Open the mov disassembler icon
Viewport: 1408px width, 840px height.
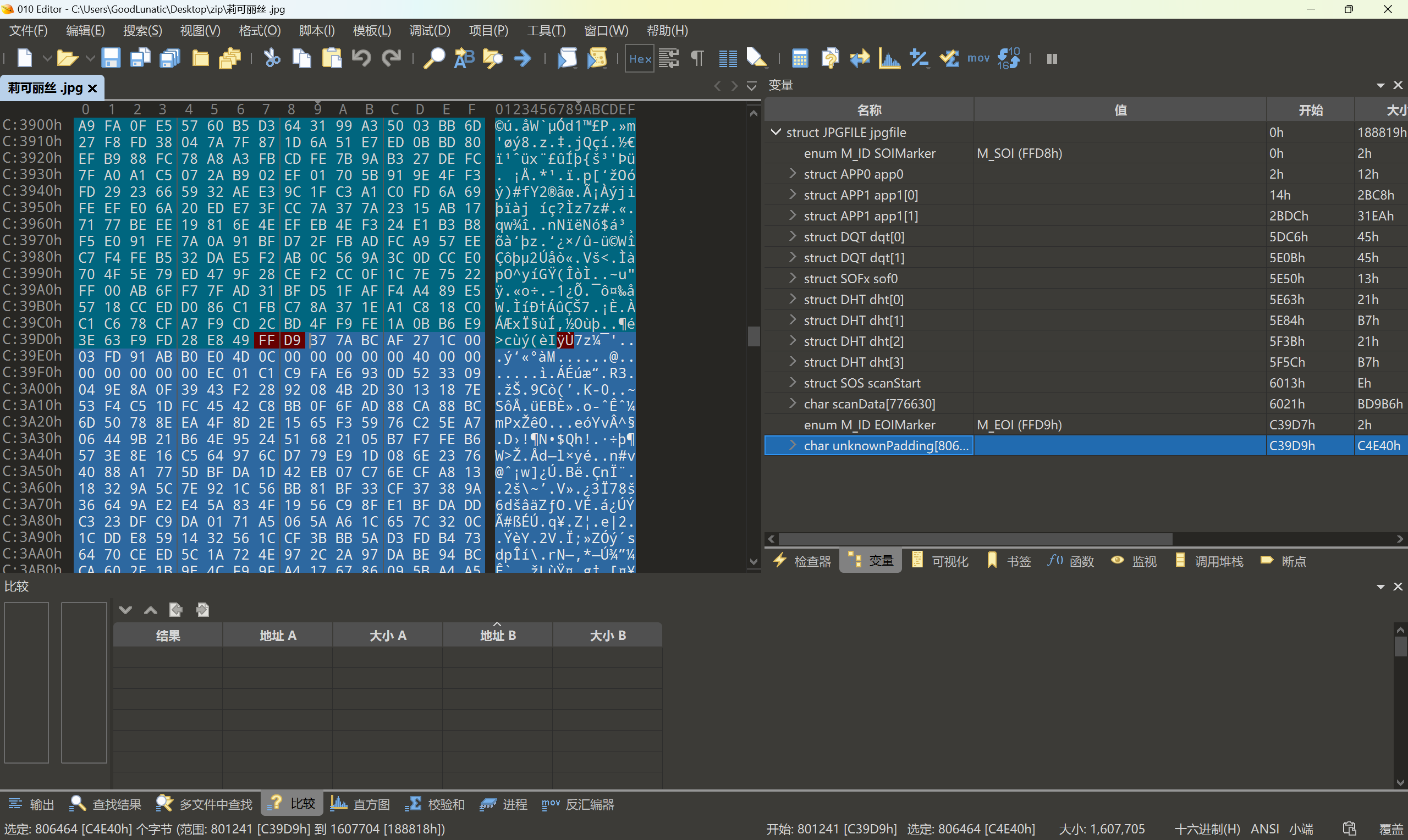point(978,58)
